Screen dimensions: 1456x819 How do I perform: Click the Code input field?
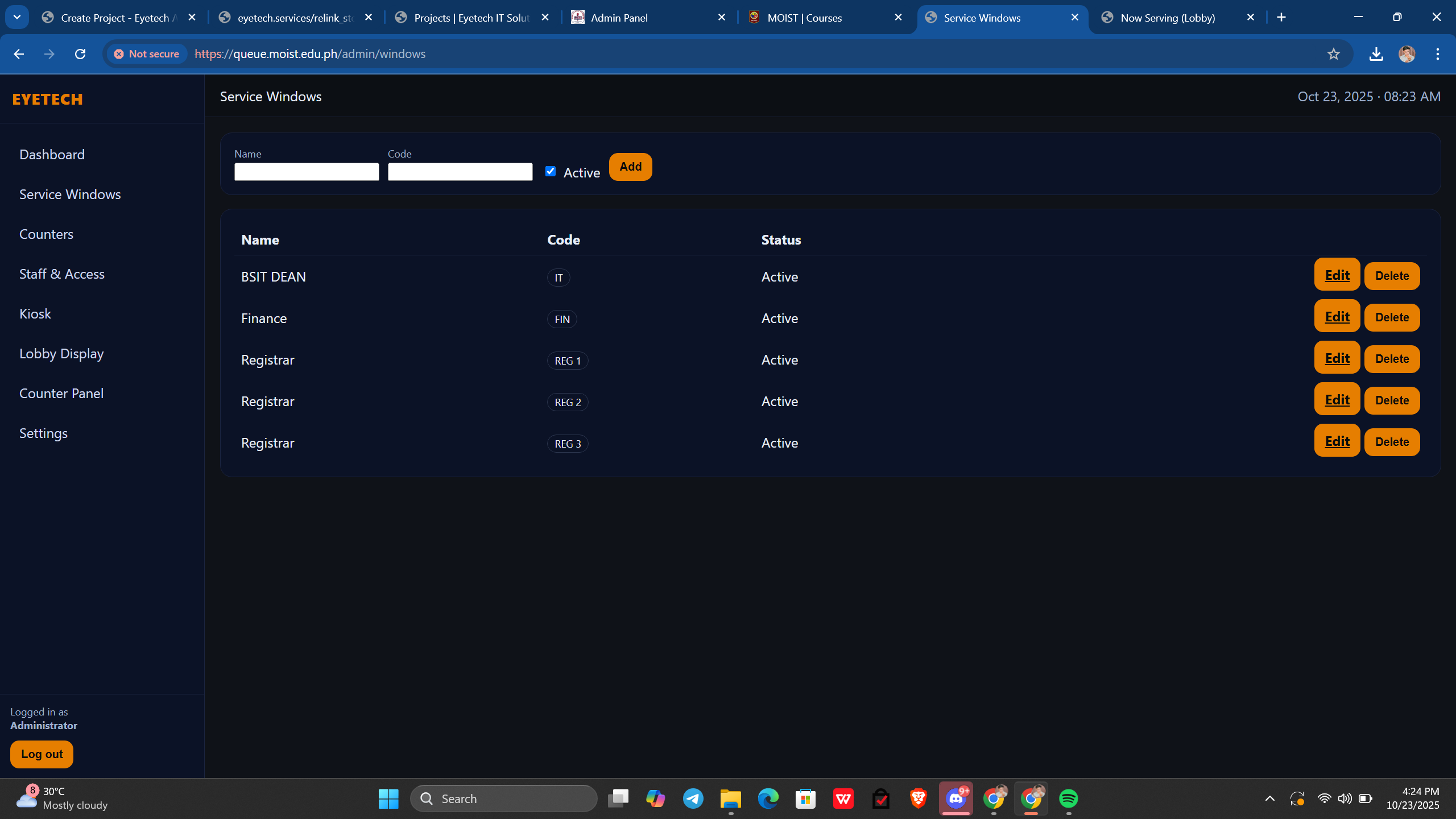pos(460,172)
